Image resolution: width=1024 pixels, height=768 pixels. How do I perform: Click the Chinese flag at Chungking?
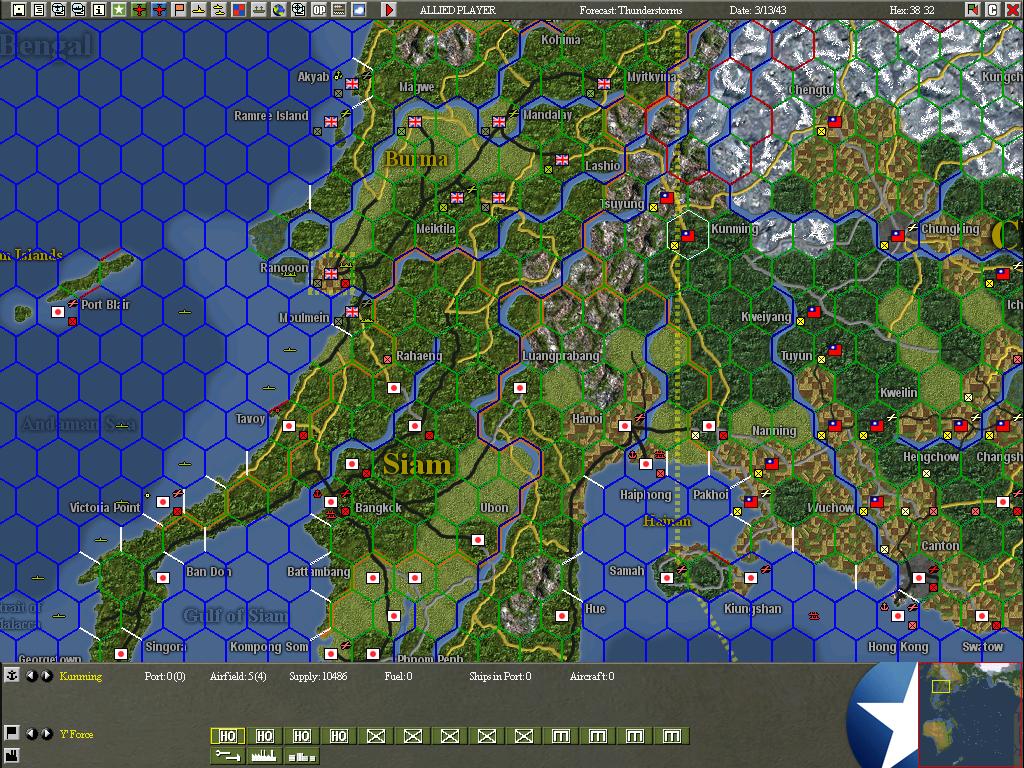(x=898, y=236)
